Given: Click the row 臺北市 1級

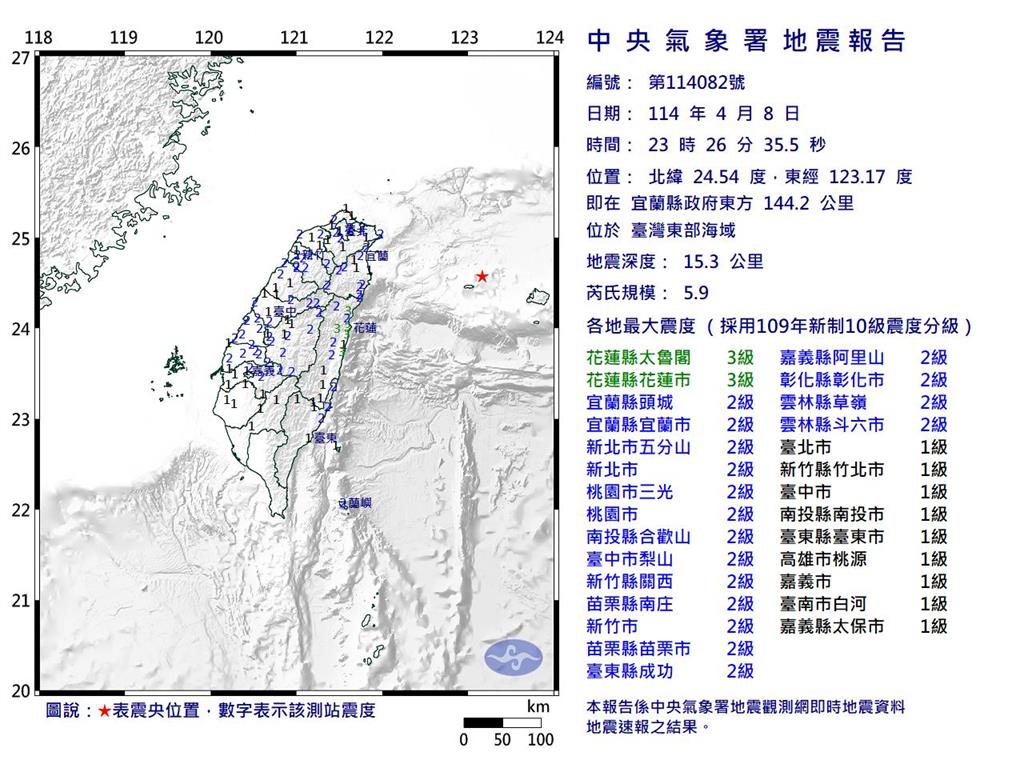Looking at the screenshot, I should click(863, 447).
